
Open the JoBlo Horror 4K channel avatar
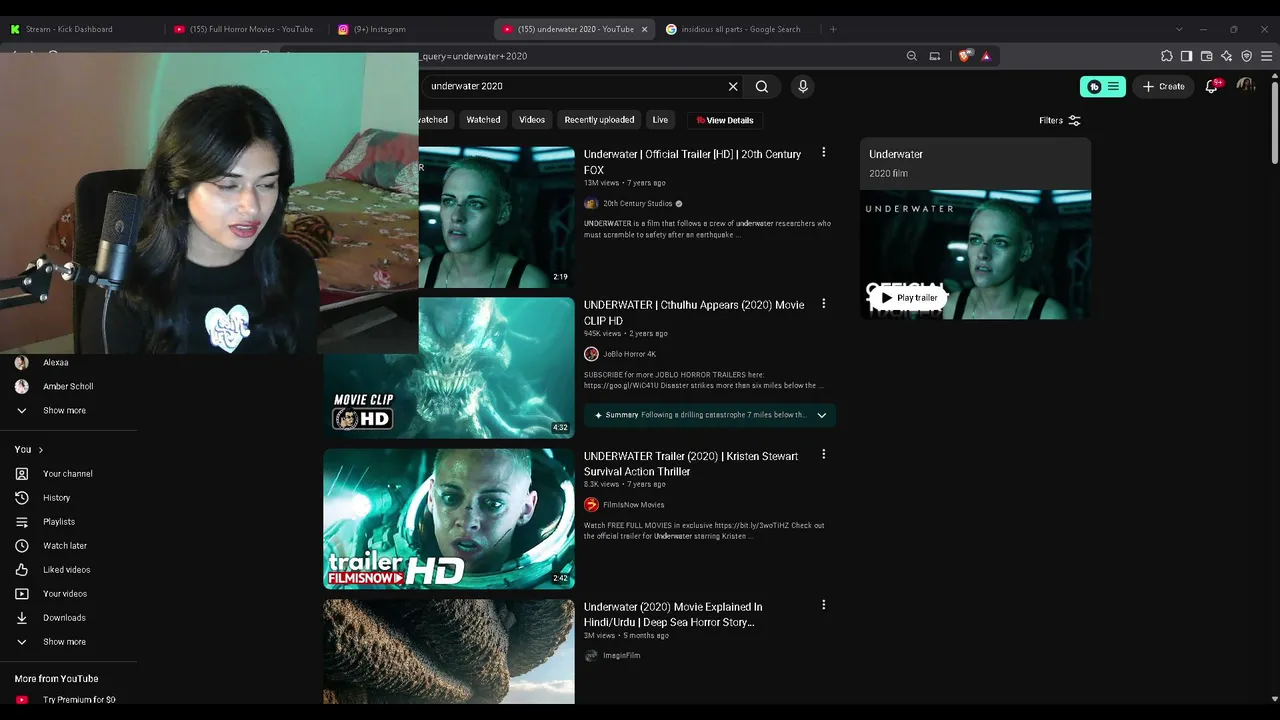point(591,354)
